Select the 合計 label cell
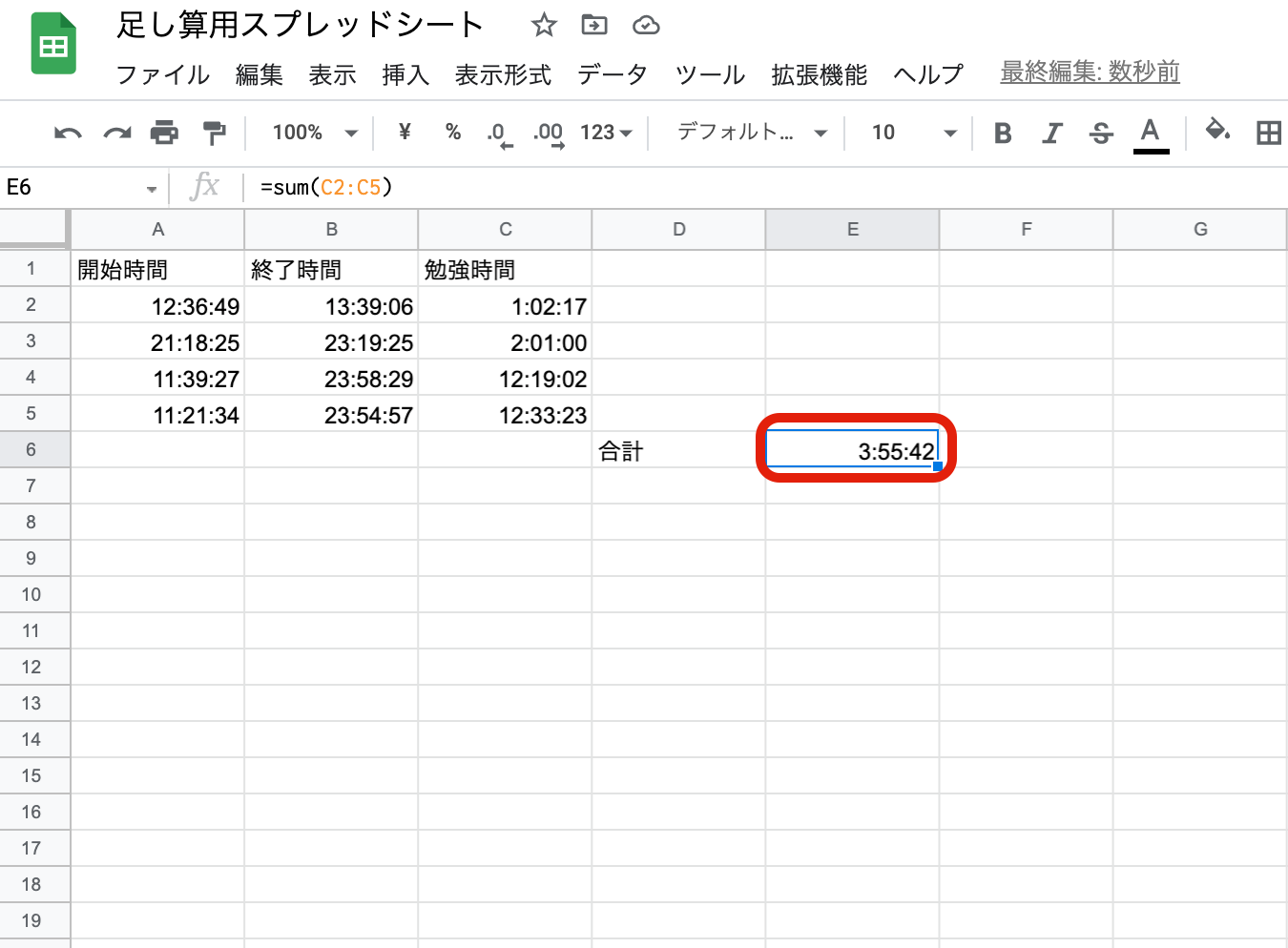 [678, 450]
